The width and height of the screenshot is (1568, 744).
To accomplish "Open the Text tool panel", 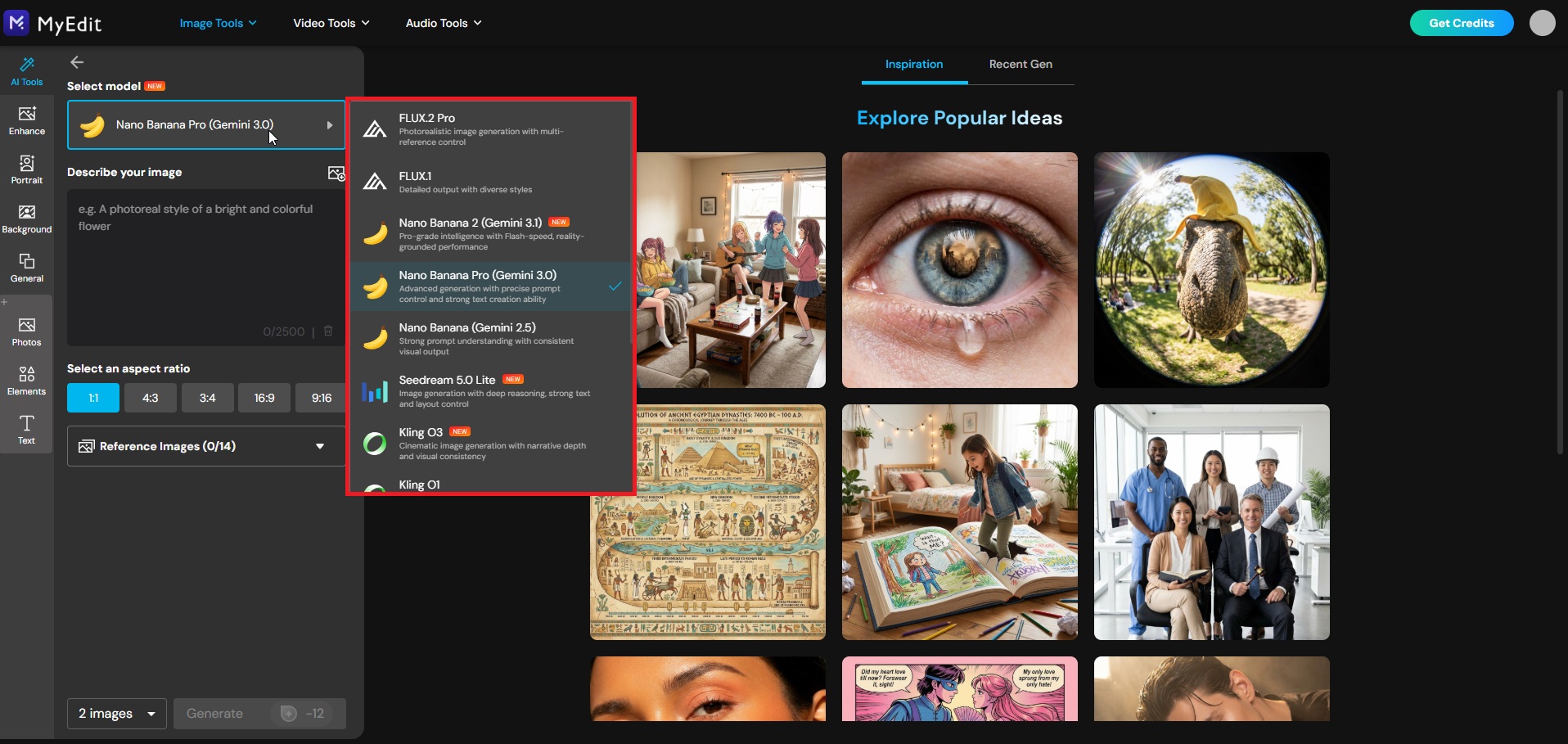I will pos(25,428).
